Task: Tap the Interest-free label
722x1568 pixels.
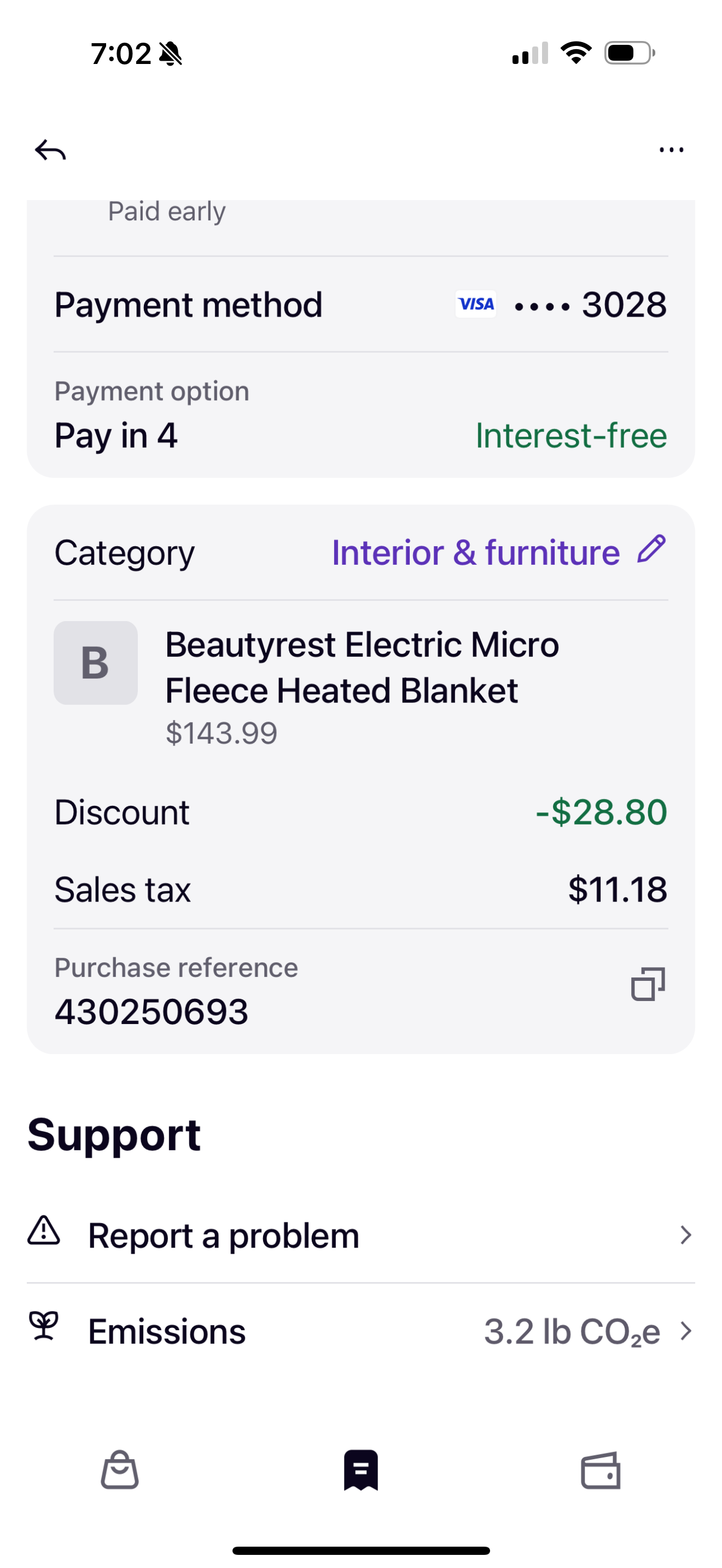Action: click(571, 435)
